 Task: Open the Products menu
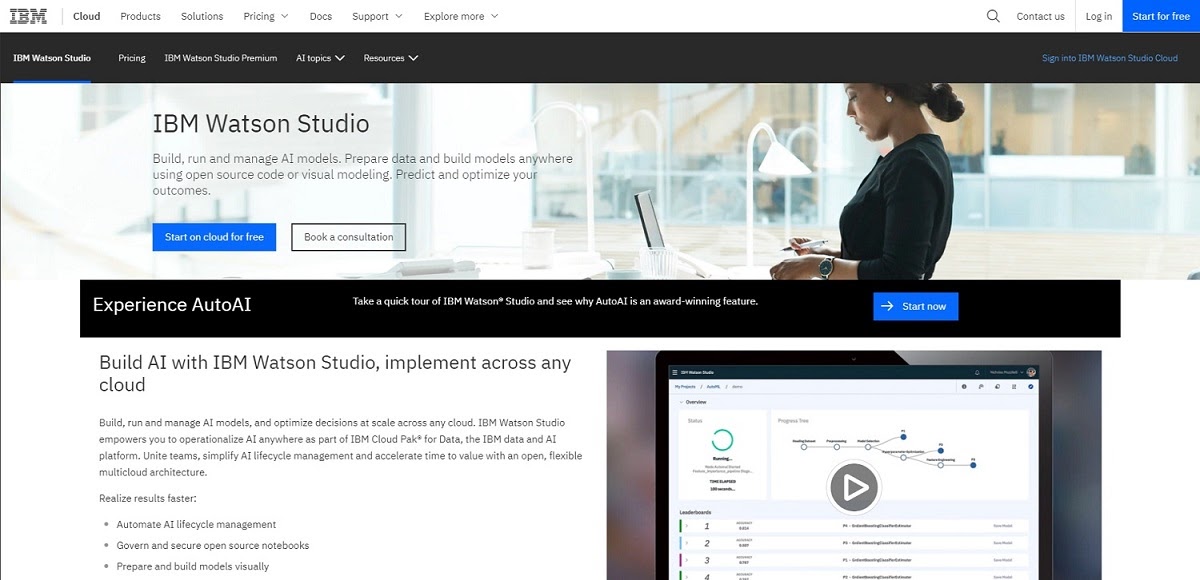[140, 16]
